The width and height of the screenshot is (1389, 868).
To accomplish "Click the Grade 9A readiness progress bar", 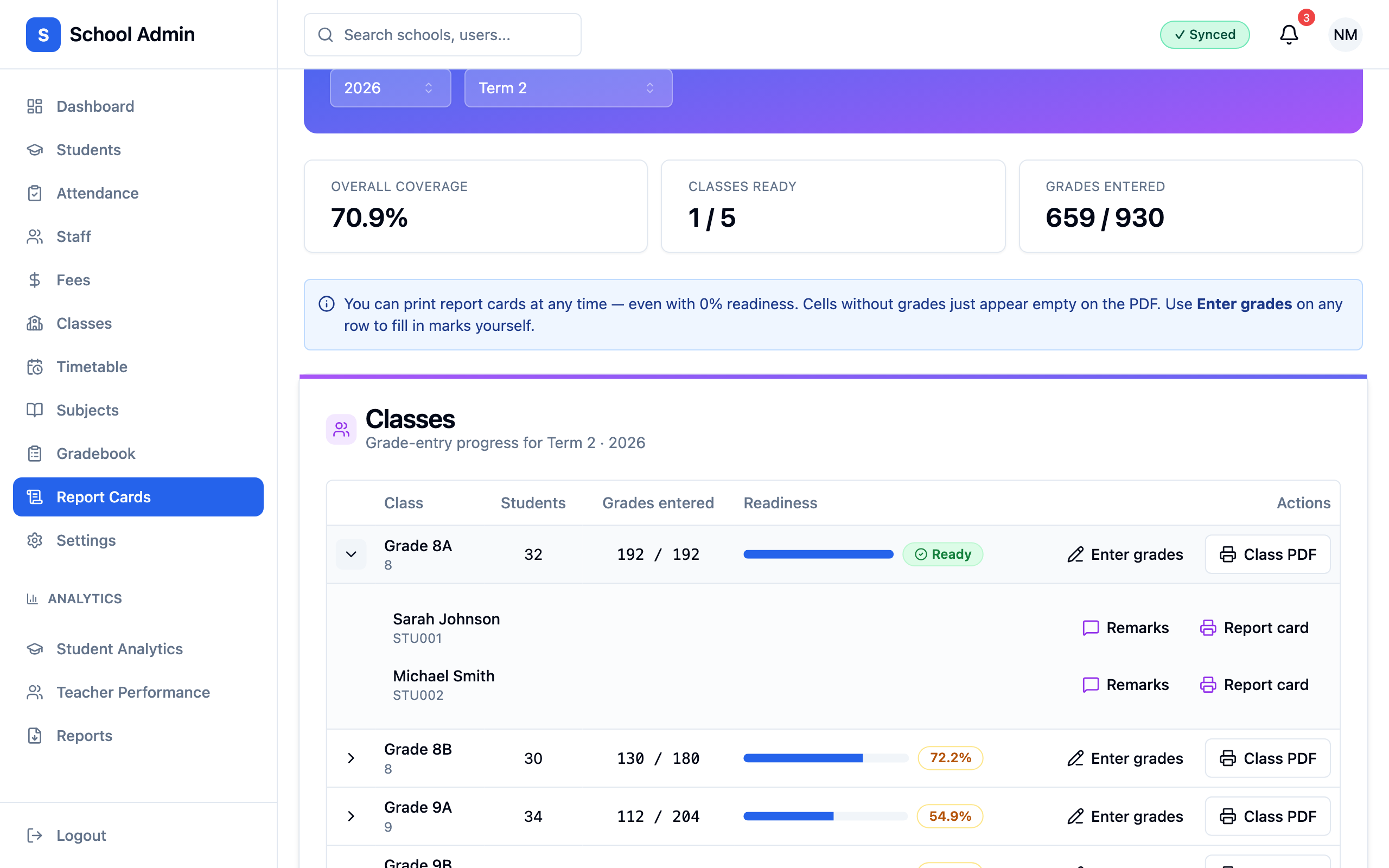I will tap(825, 816).
